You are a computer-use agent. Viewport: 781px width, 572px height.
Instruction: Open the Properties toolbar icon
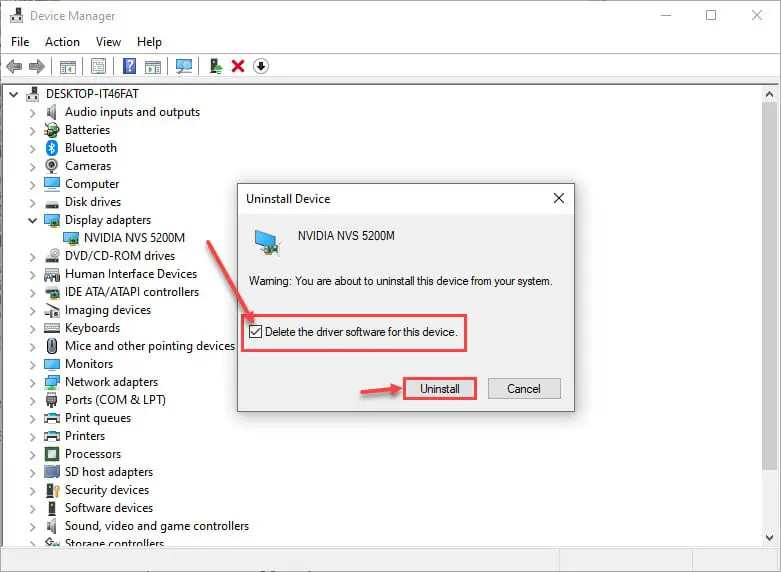[x=99, y=66]
